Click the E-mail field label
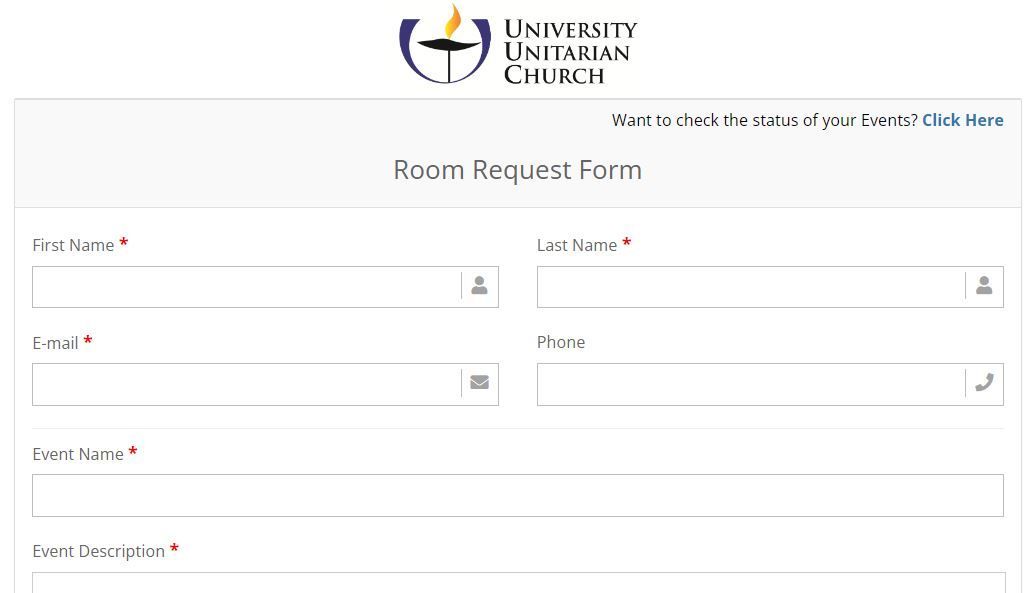Screen dimensions: 1035x593 [55, 343]
